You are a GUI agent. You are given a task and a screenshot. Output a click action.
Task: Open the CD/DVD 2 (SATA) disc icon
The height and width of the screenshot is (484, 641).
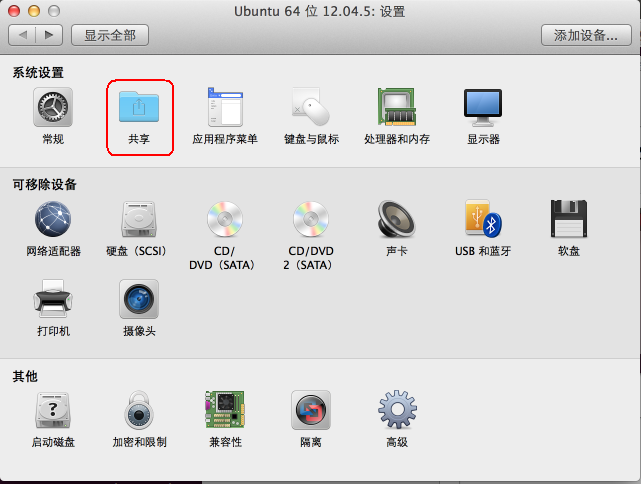[x=311, y=219]
